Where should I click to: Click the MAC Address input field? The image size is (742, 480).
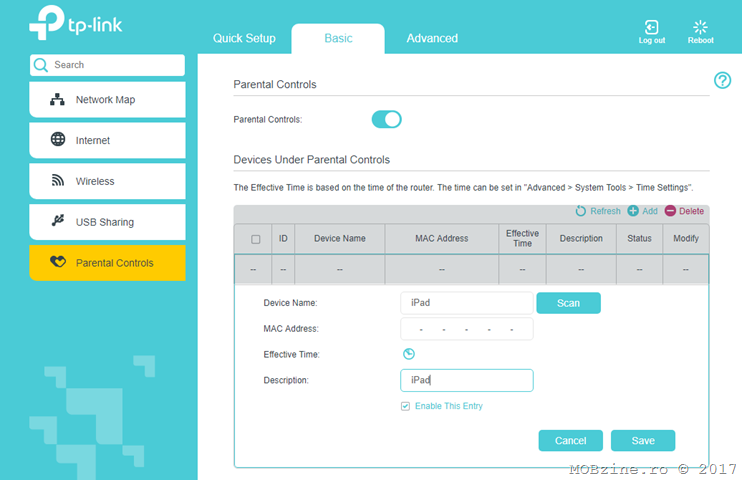(466, 329)
